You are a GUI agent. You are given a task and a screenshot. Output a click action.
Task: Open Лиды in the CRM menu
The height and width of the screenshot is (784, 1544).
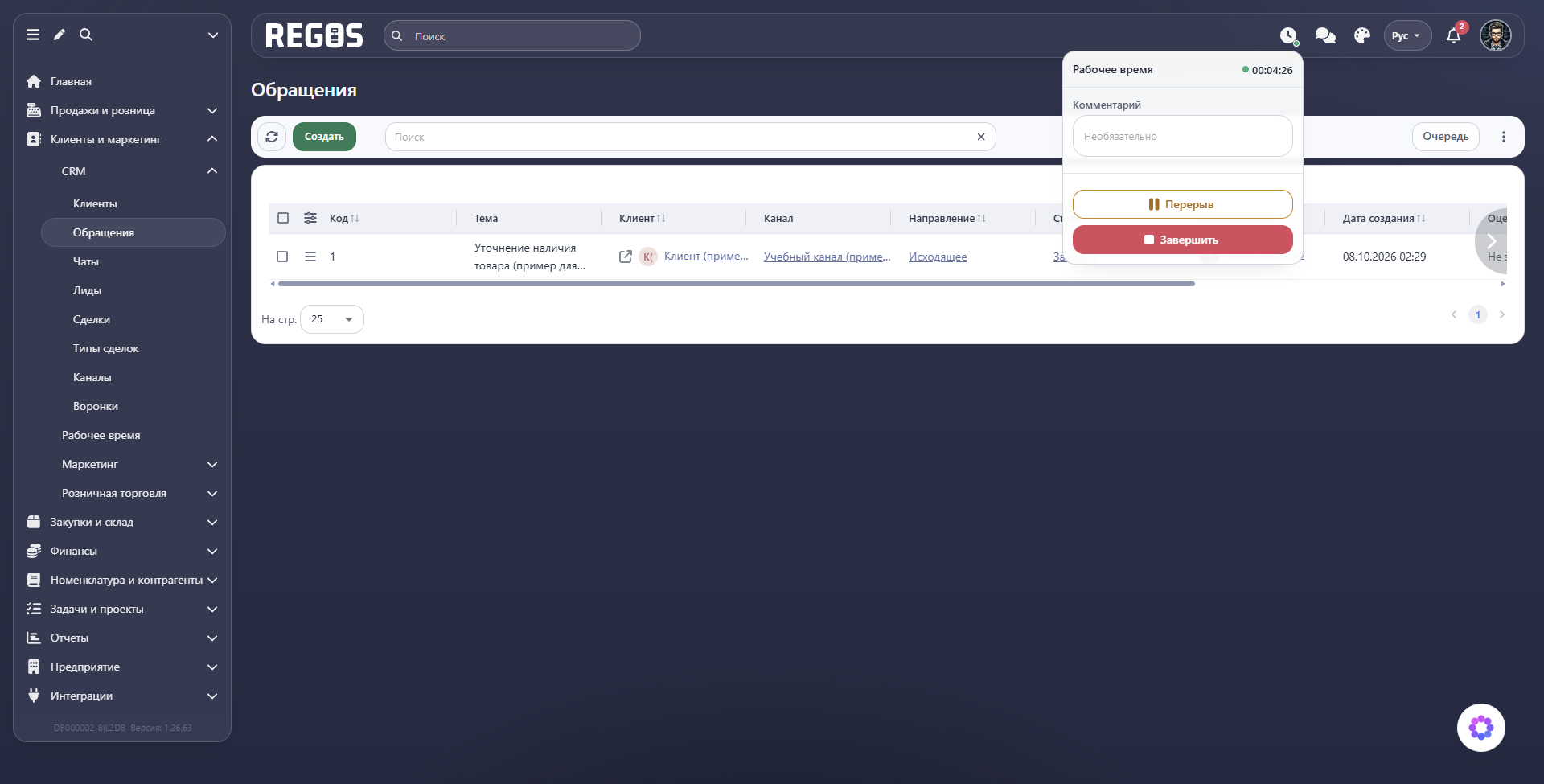pyautogui.click(x=87, y=290)
